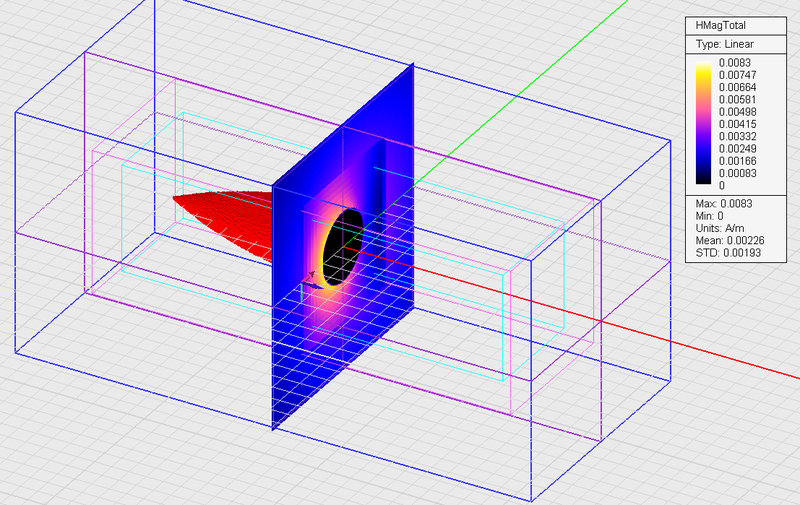Viewport: 800px width, 505px height.
Task: Click the 'Type: Linear' legend label
Action: [724, 44]
